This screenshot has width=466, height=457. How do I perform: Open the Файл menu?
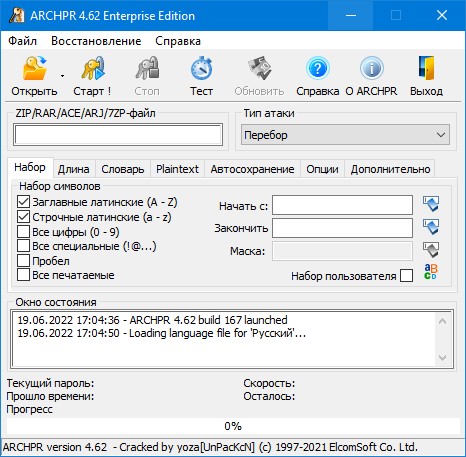[x=22, y=41]
